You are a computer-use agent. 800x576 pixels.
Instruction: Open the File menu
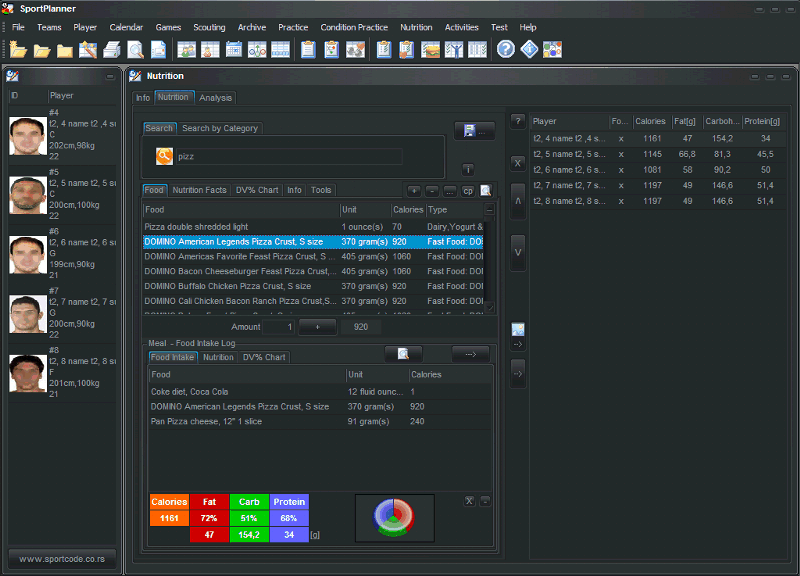coord(18,28)
